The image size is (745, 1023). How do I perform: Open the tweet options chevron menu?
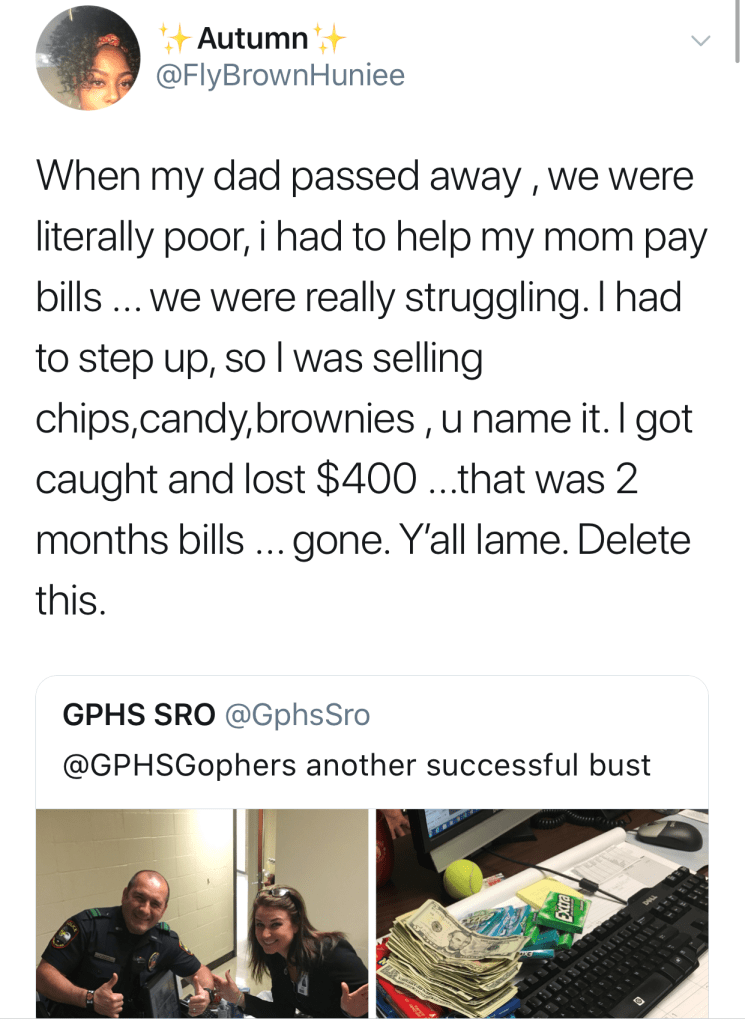click(x=701, y=41)
